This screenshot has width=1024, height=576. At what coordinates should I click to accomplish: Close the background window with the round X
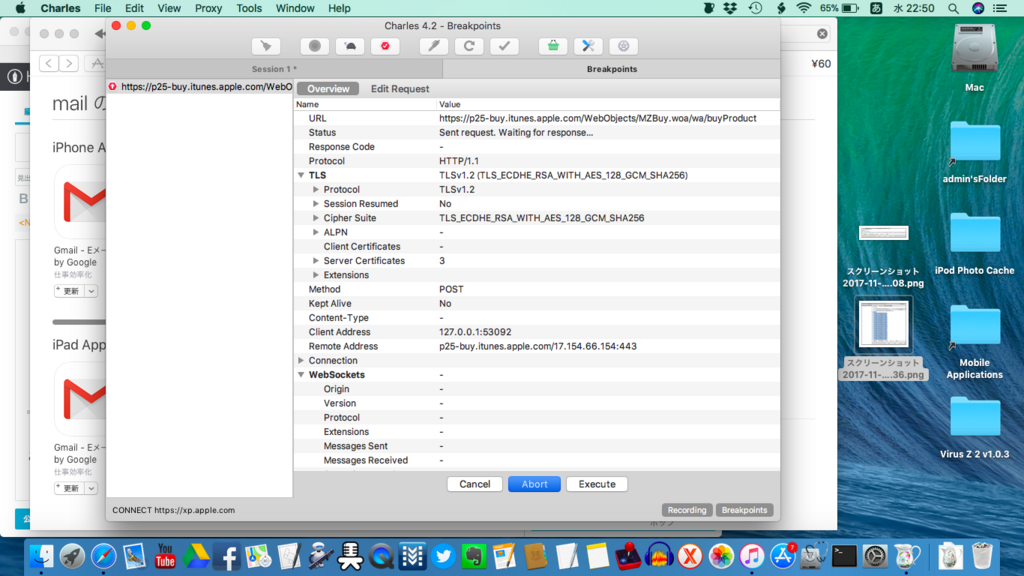tap(822, 33)
